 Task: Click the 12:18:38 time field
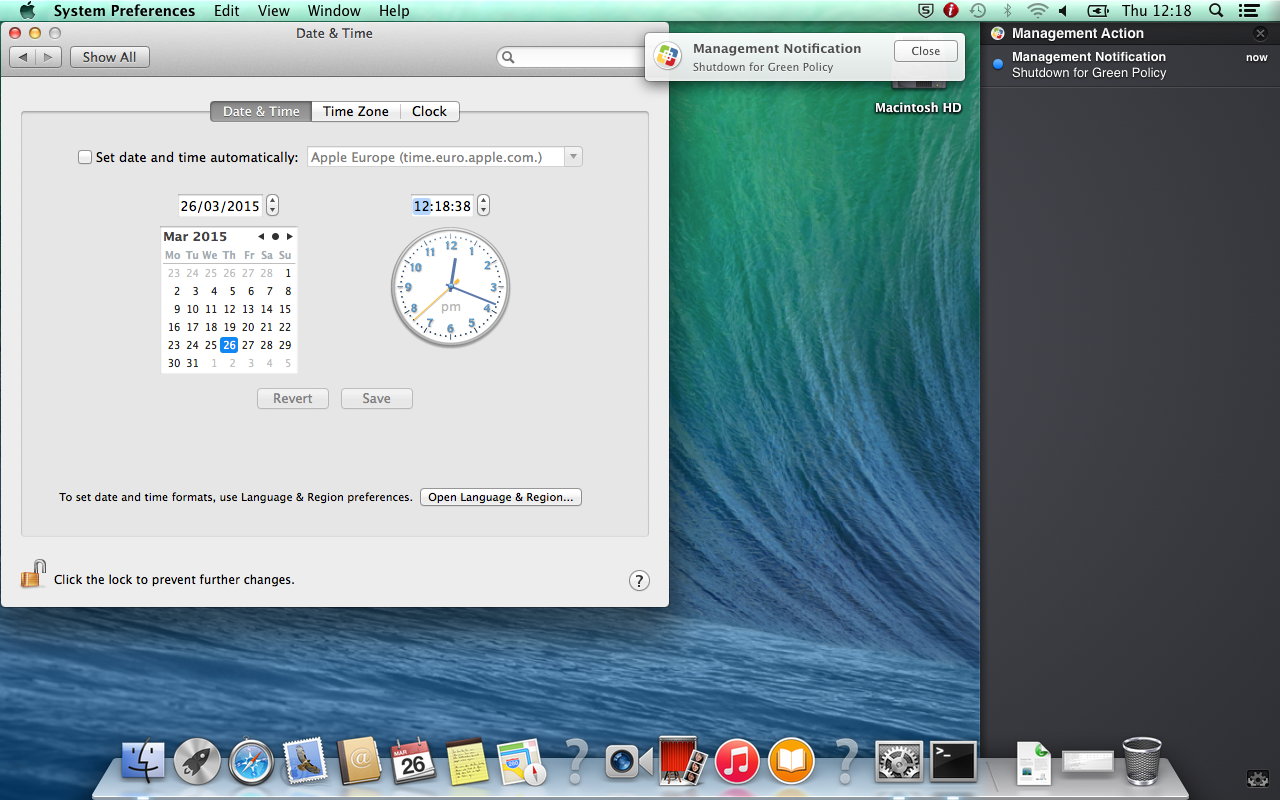[442, 206]
